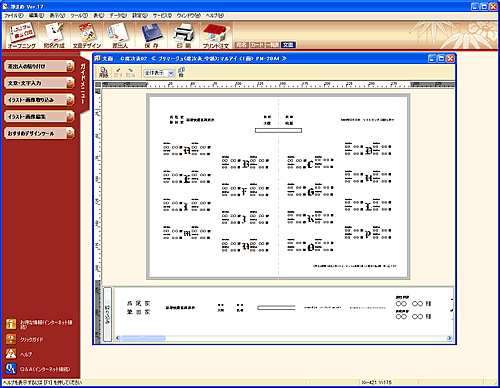The image size is (500, 388).
Task: Click the bottom scrollbar left arrow
Action: coord(118,338)
